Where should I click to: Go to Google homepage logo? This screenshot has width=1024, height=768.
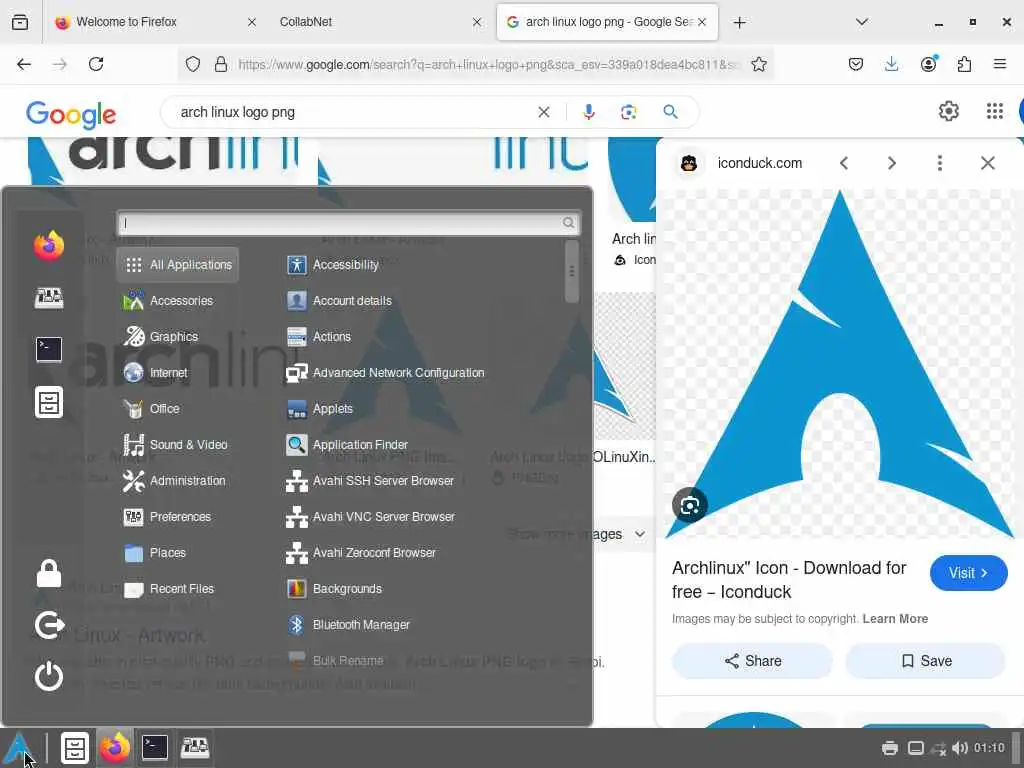coord(71,114)
